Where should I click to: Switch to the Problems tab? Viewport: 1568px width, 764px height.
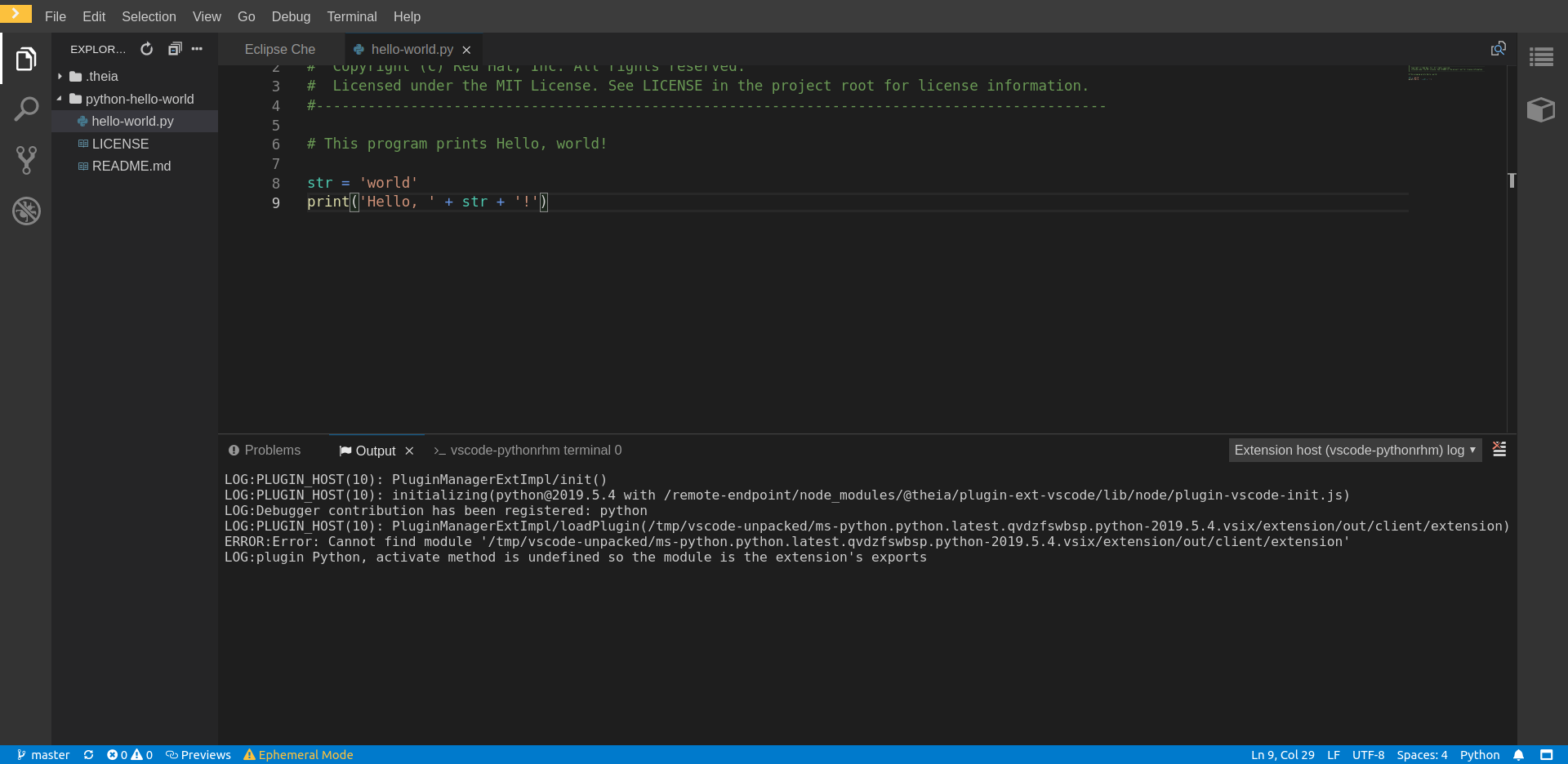click(263, 450)
